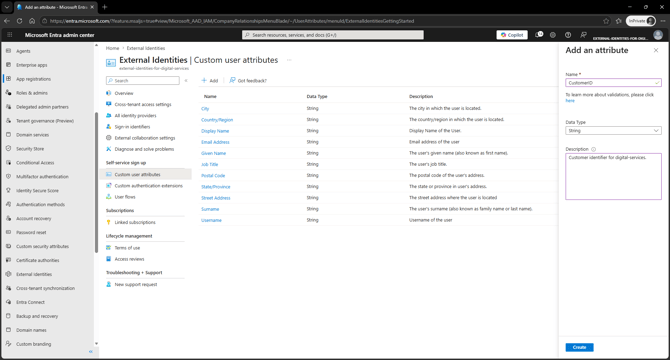The height and width of the screenshot is (360, 670).
Task: Click Add in the command bar
Action: (x=210, y=80)
